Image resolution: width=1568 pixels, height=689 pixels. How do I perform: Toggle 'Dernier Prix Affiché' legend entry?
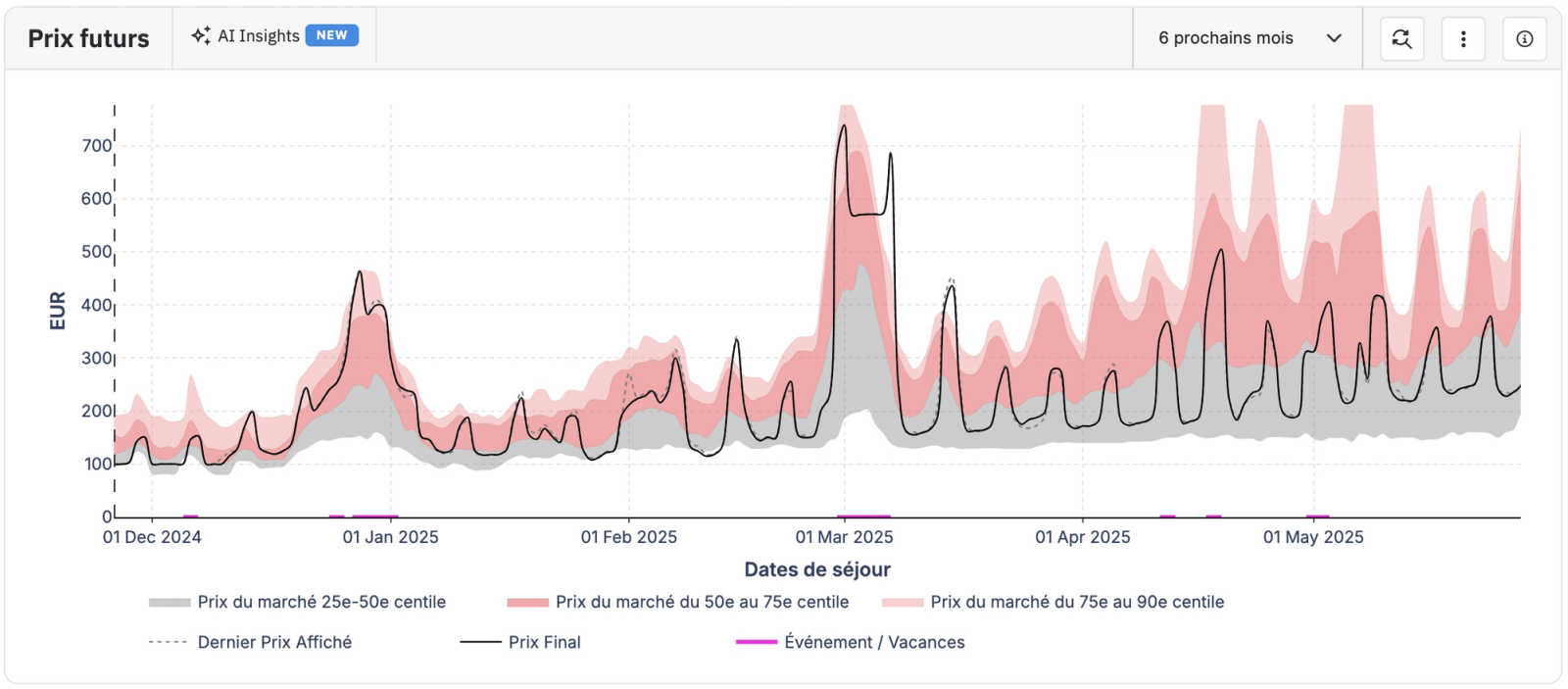click(x=250, y=642)
